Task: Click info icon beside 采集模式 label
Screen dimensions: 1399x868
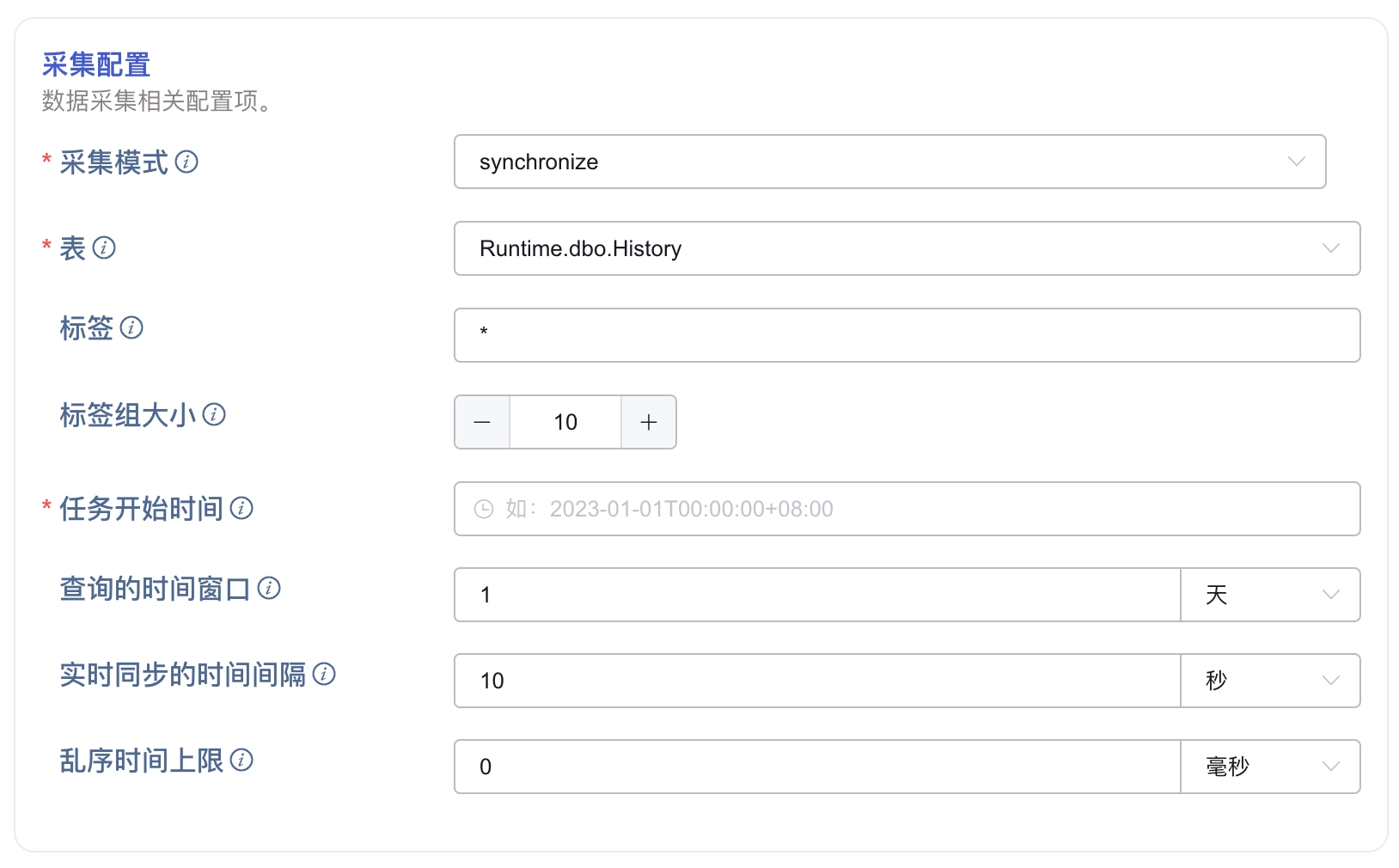Action: (186, 162)
